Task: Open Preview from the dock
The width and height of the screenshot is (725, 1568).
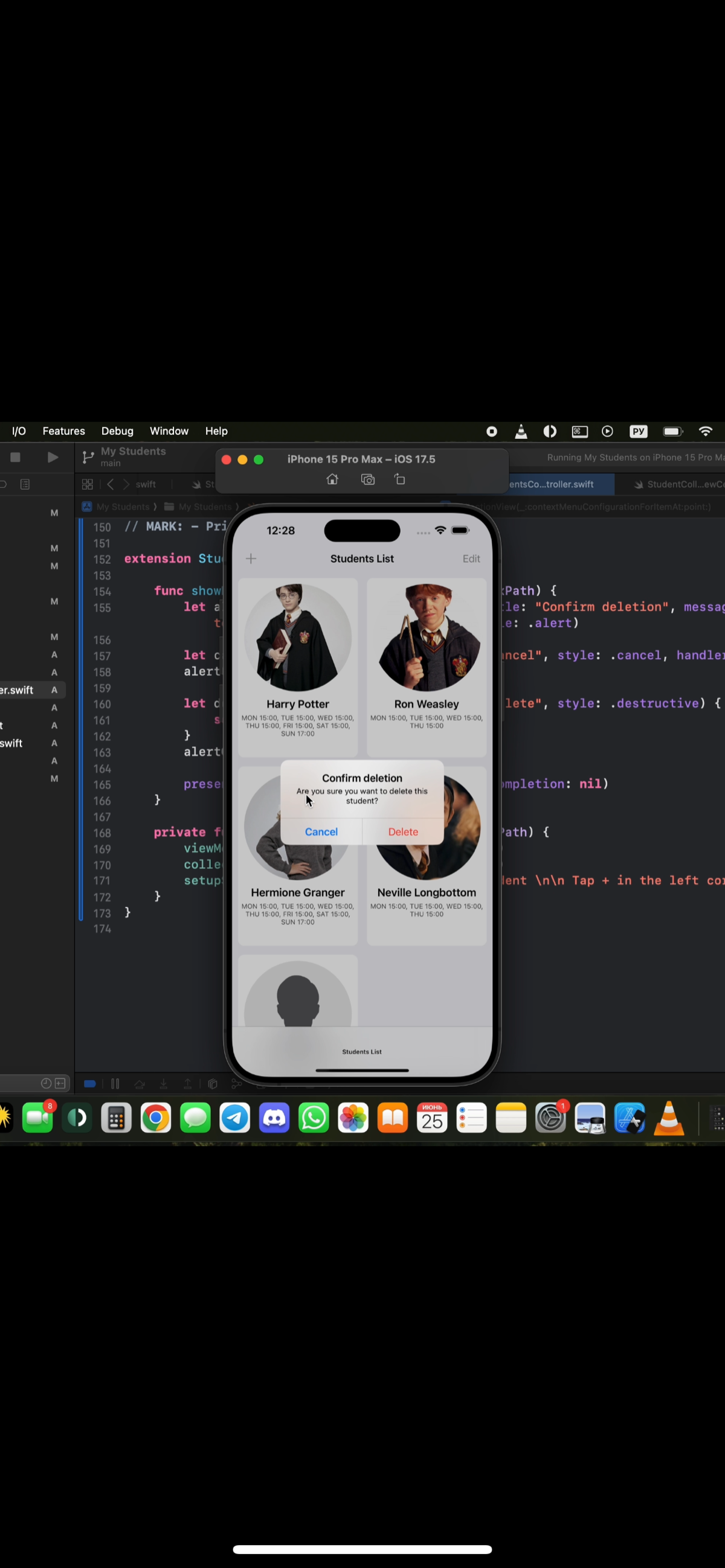Action: tap(590, 1118)
